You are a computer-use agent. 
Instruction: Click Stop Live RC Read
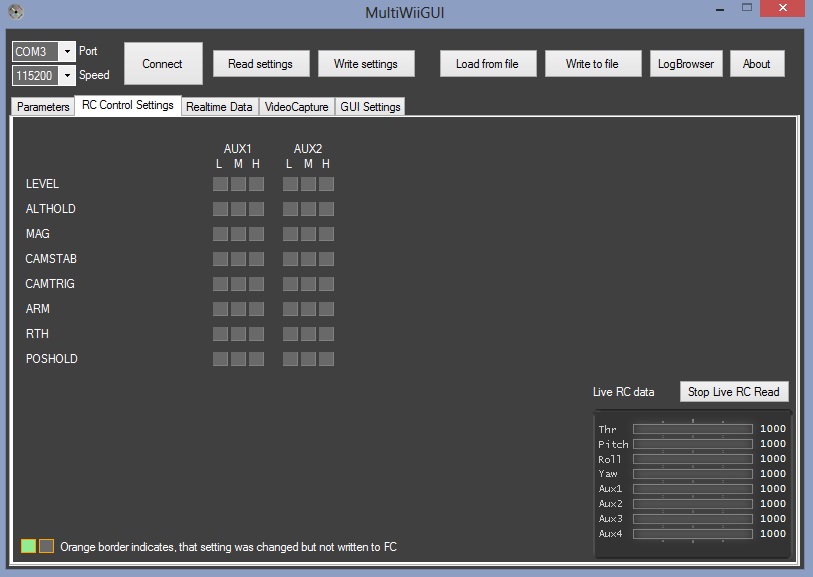[733, 392]
